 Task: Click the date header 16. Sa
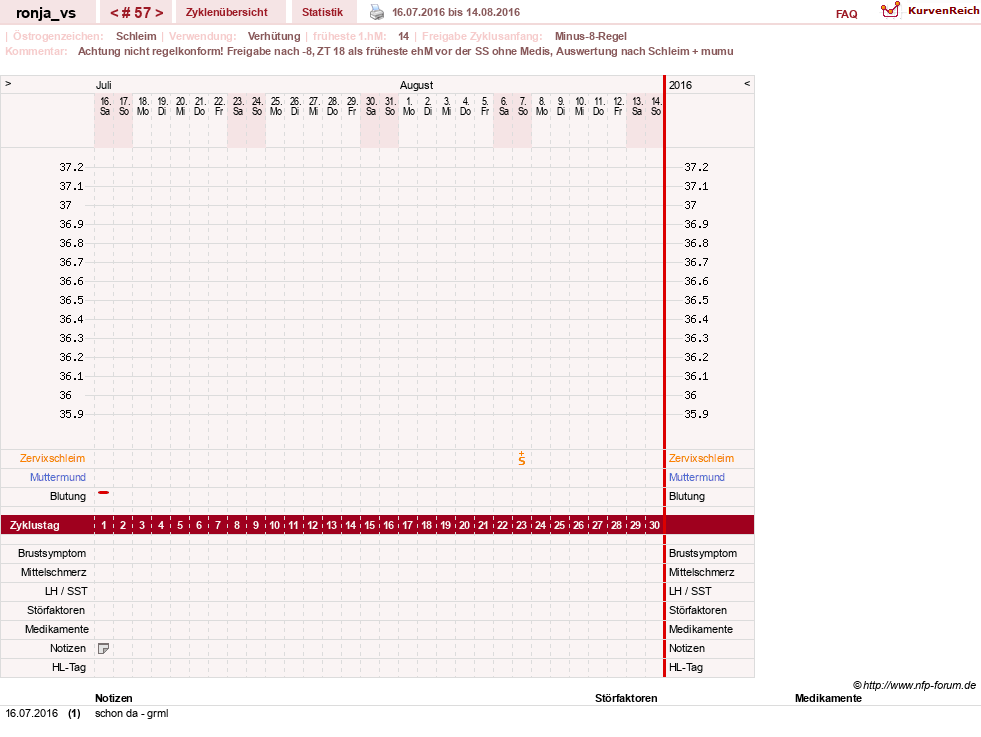point(104,106)
